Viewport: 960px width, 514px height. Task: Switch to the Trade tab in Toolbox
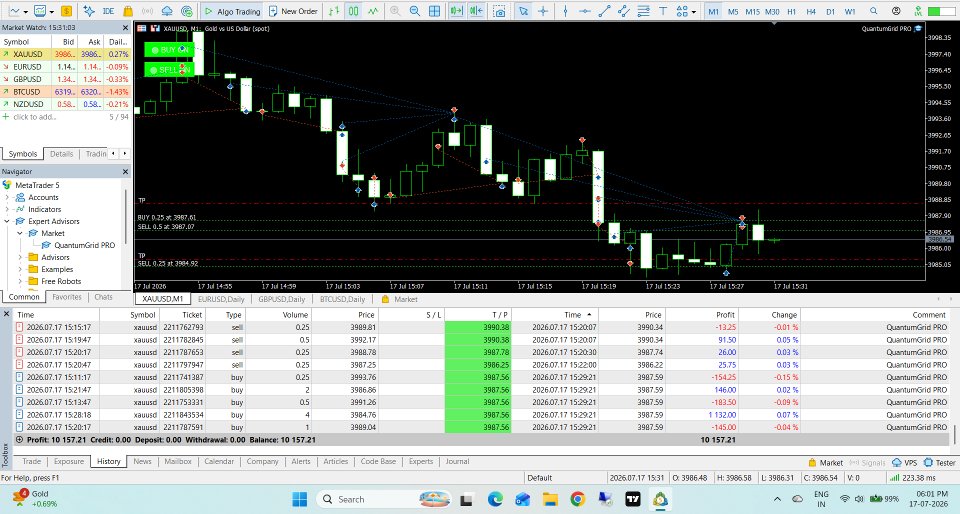31,461
